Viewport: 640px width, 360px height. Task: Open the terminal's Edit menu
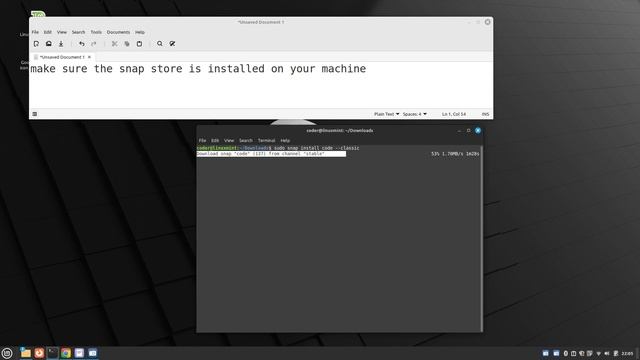pyautogui.click(x=215, y=140)
